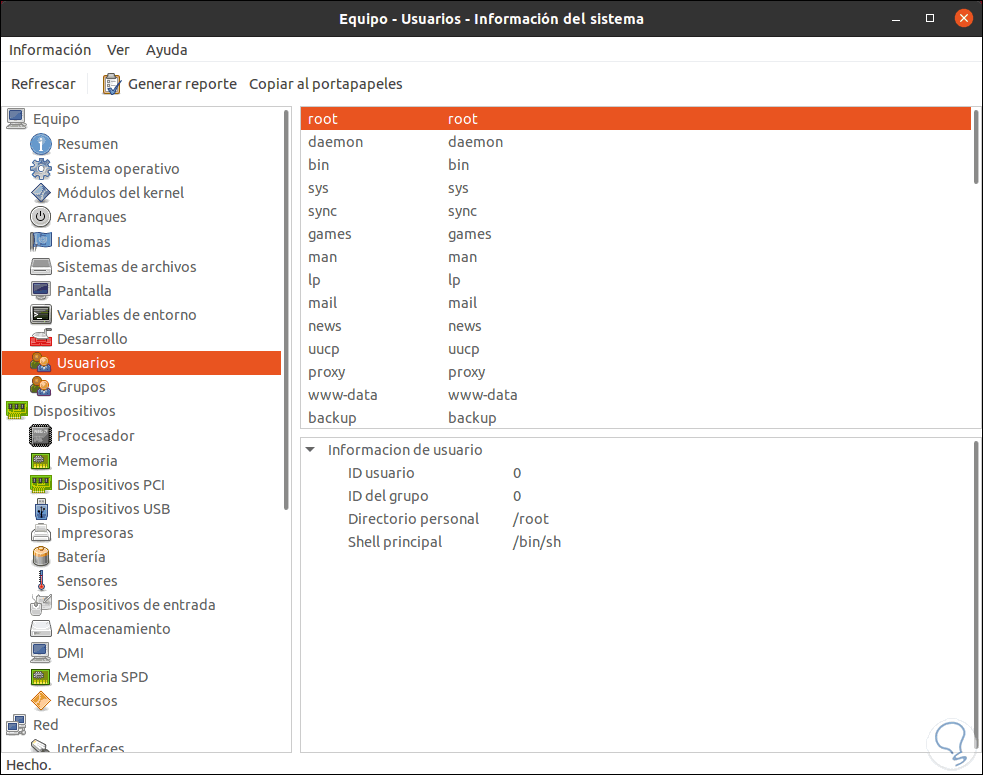The image size is (983, 775).
Task: Collapse the Informacion de usuario section
Action: coord(310,450)
